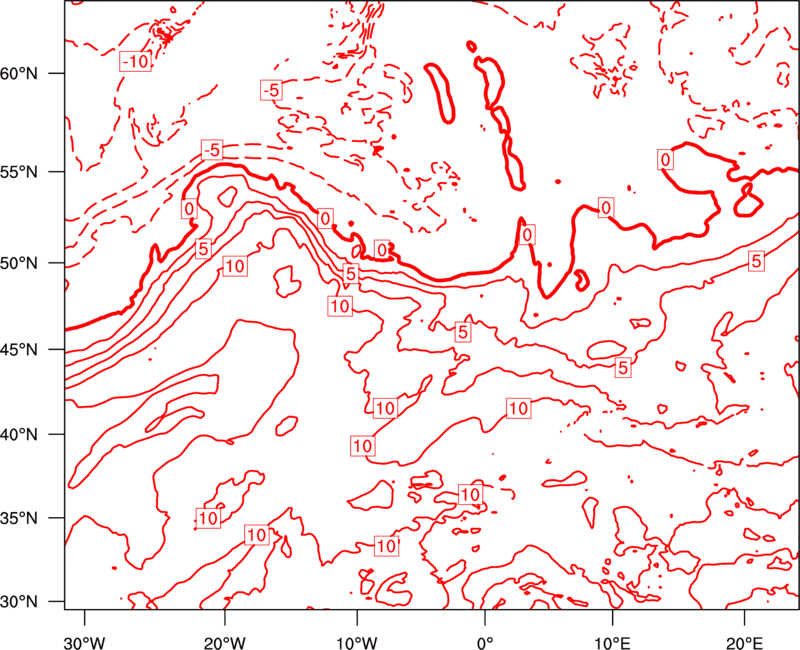Viewport: 800px width, 650px height.
Task: Click the 0° longitude axis label
Action: [485, 643]
